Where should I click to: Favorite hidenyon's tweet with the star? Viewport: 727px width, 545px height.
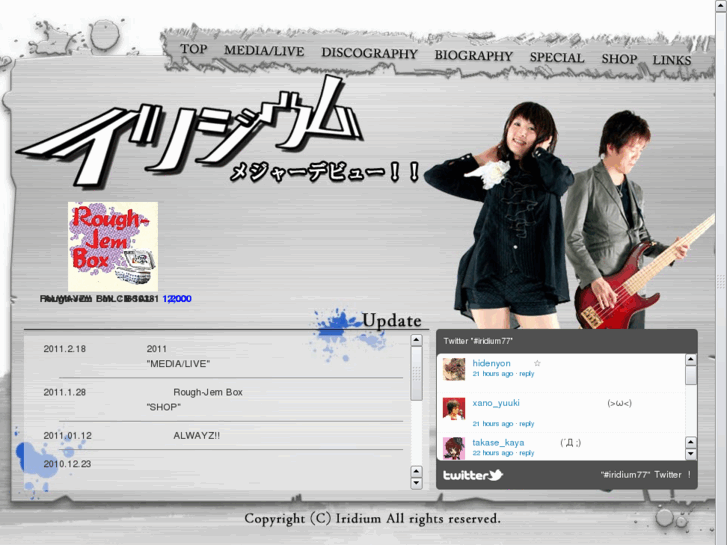click(x=537, y=363)
